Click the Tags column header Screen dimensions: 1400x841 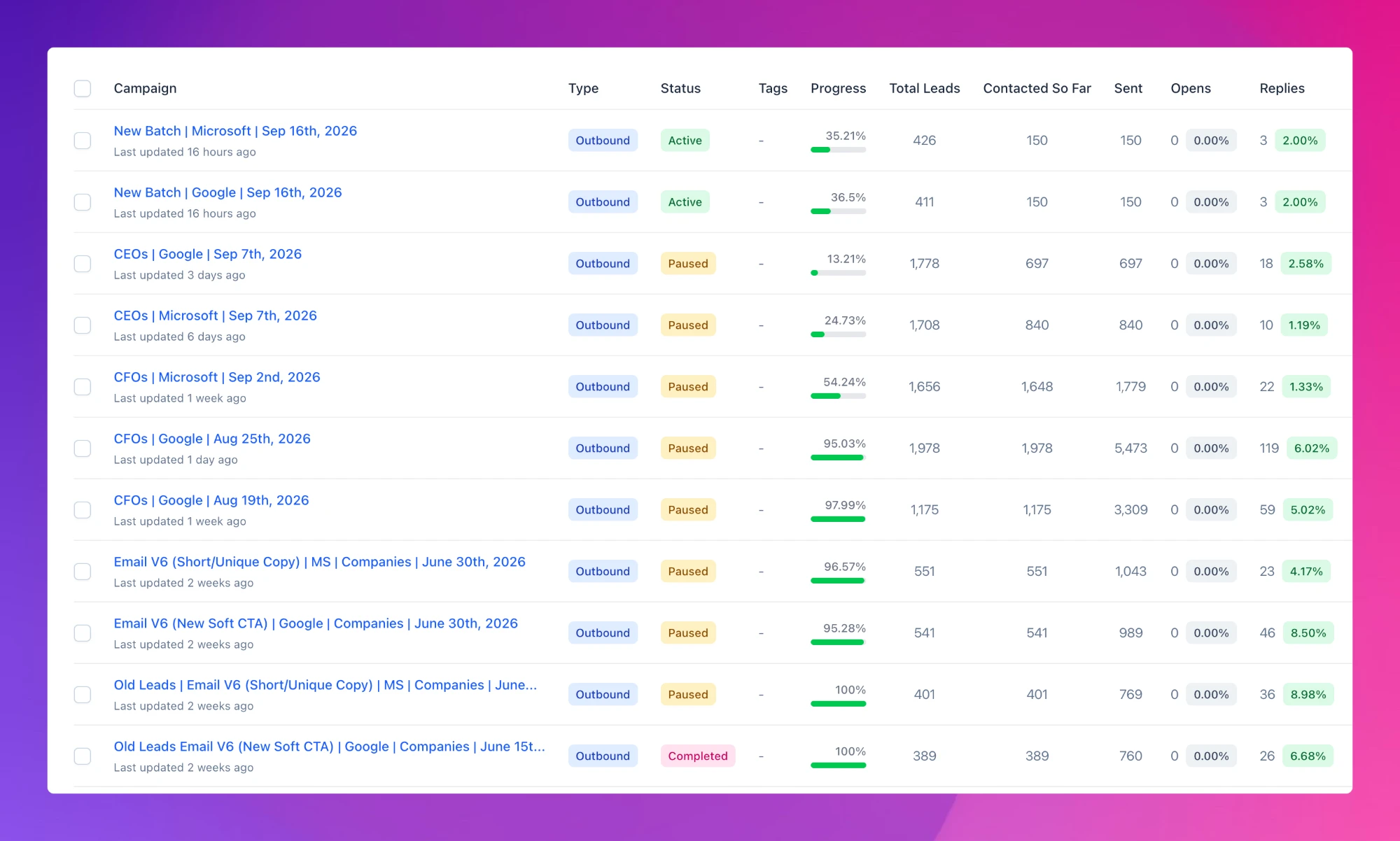coord(773,88)
